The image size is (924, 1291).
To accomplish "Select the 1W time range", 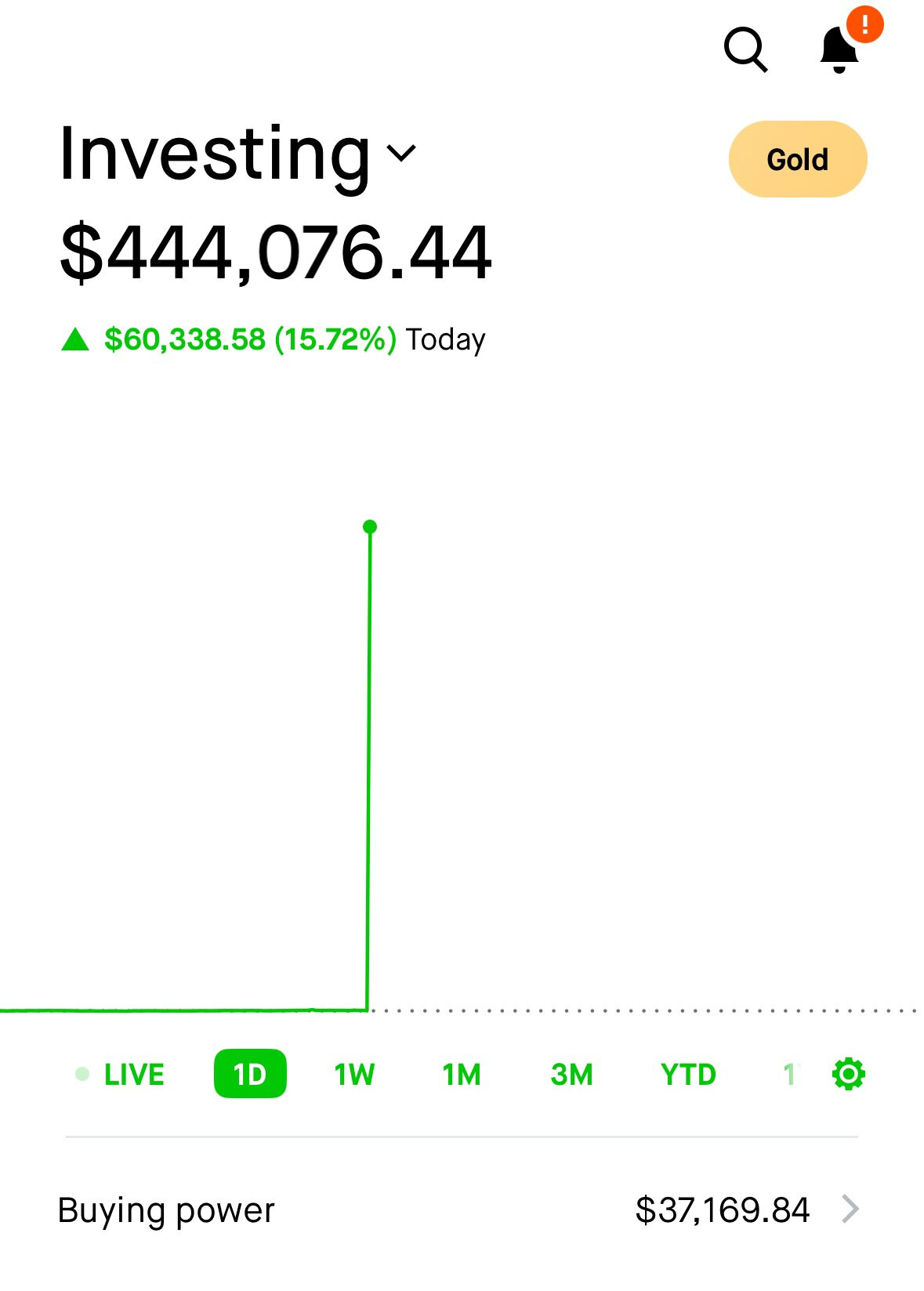I will pos(354,1074).
